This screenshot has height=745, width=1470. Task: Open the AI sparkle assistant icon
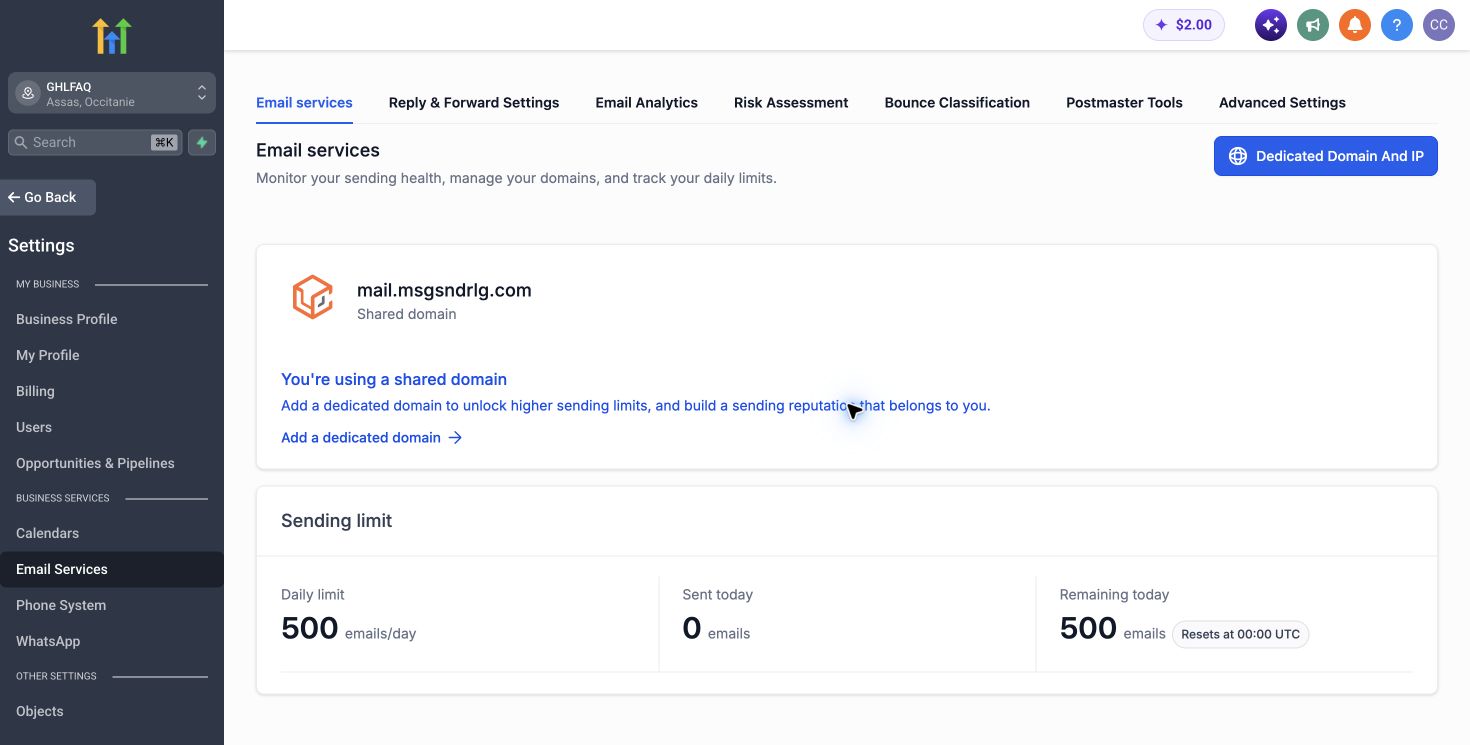pyautogui.click(x=1271, y=25)
